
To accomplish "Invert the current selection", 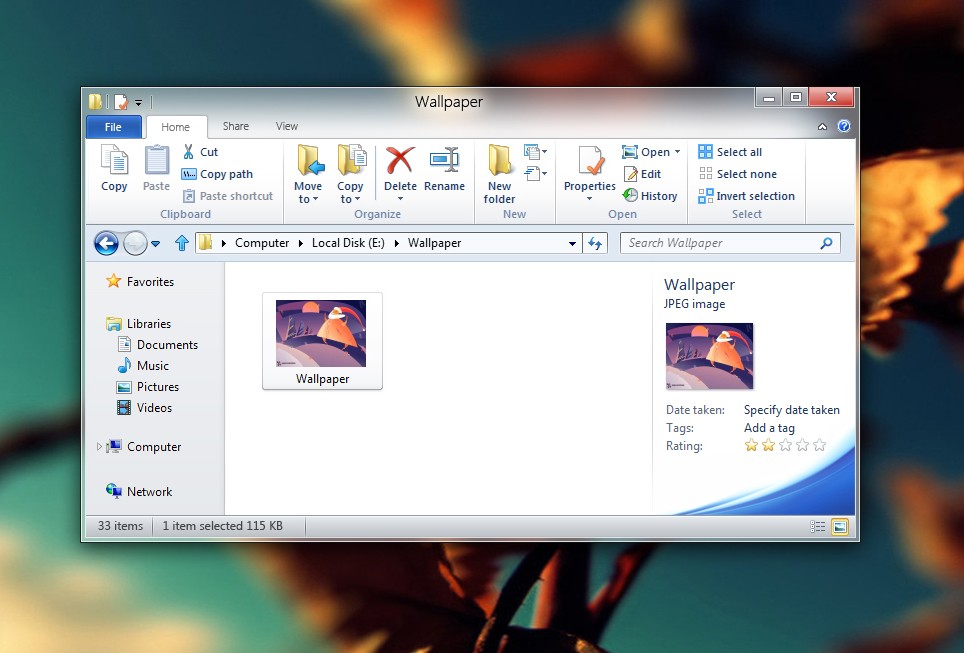I will click(x=747, y=195).
